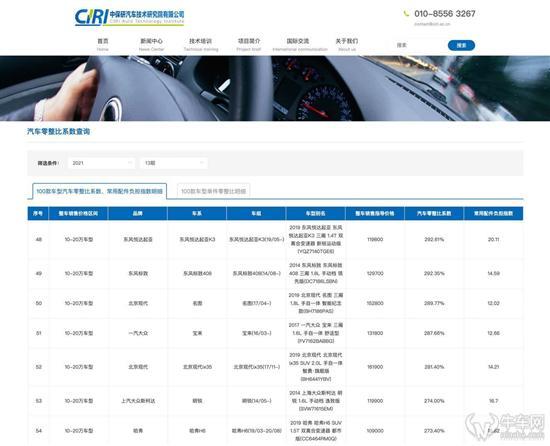Click the 序号 column header
The image size is (550, 446).
pyautogui.click(x=38, y=213)
